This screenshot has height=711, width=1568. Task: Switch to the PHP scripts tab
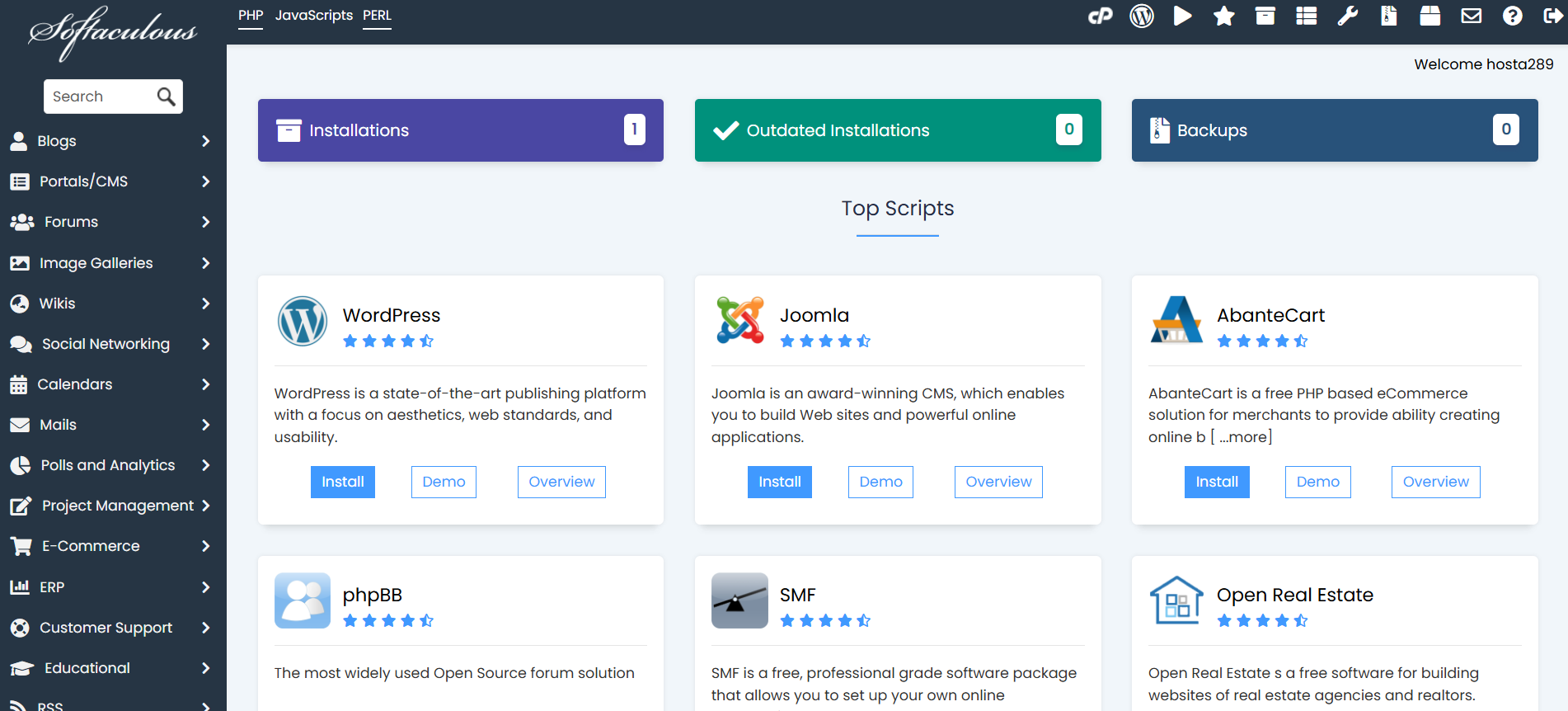251,16
